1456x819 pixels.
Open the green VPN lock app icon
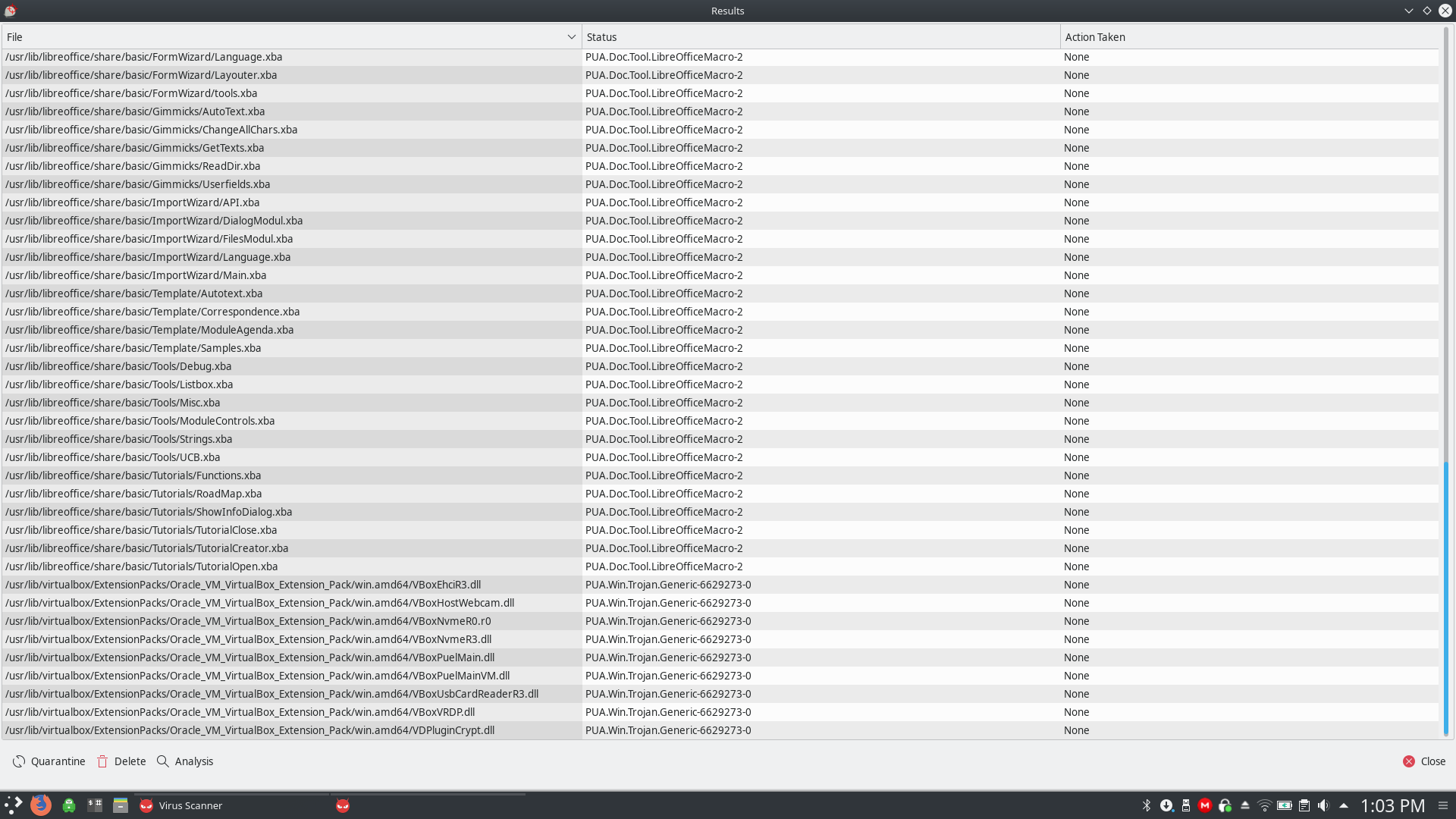click(x=69, y=805)
